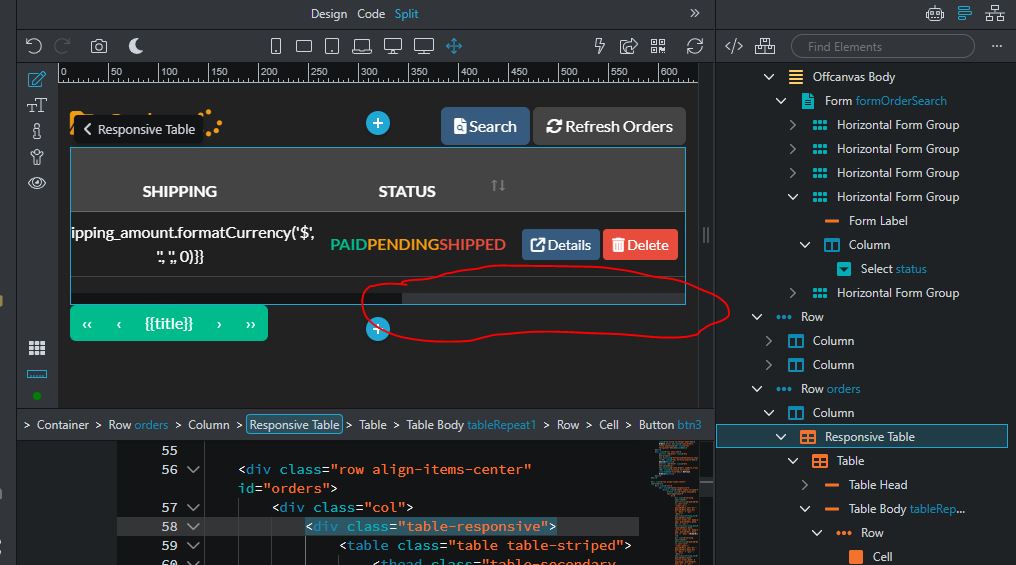
Task: Collapse the Offcanvas Body tree node
Action: coord(769,77)
